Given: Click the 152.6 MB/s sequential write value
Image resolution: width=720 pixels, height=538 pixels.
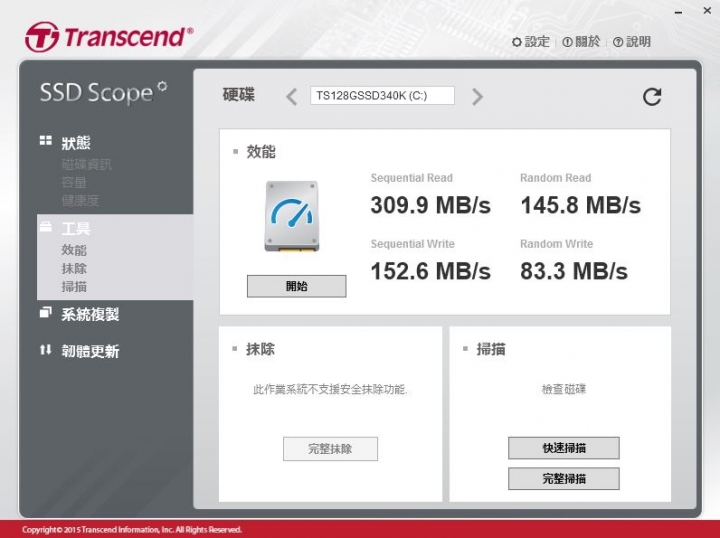Looking at the screenshot, I should pos(431,271).
